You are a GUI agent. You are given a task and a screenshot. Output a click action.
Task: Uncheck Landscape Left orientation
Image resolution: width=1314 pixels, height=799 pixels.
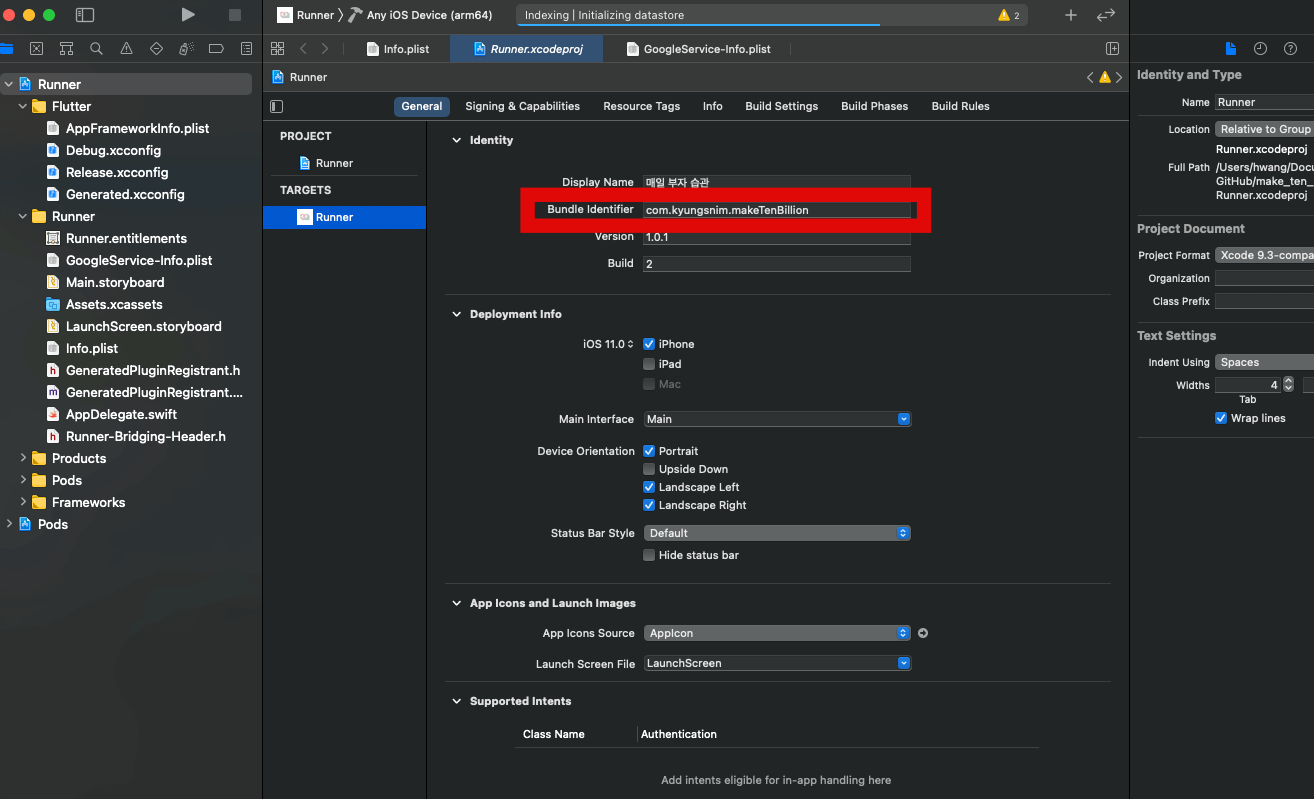tap(649, 487)
